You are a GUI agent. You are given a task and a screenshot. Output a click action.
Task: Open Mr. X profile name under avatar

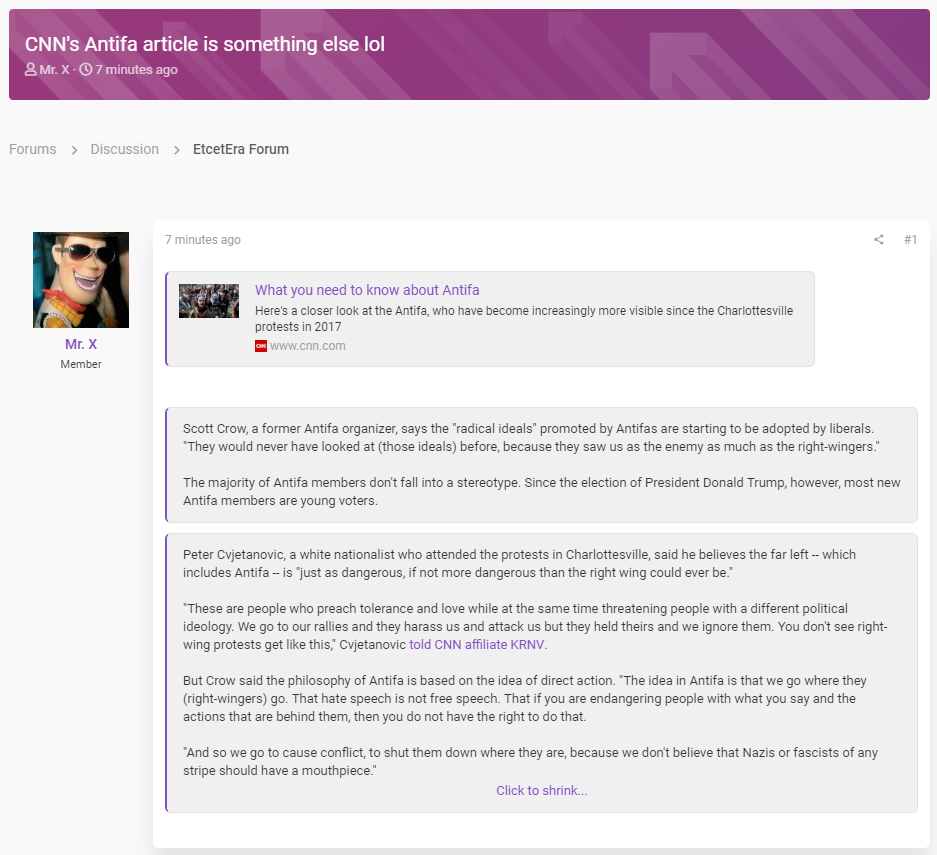81,344
